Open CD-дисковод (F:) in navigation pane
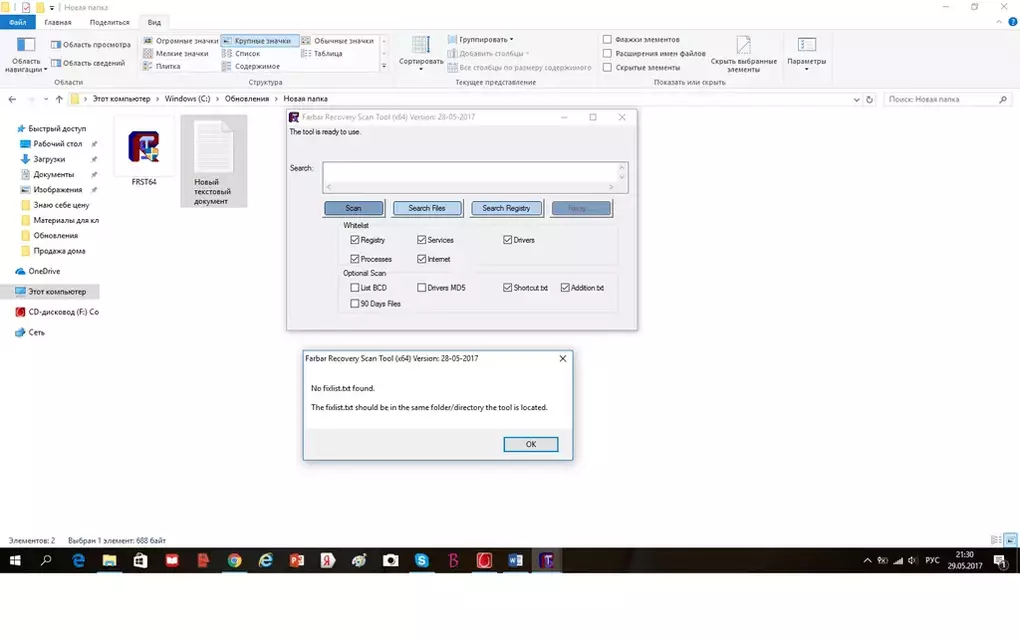The height and width of the screenshot is (640, 1020). coord(63,312)
